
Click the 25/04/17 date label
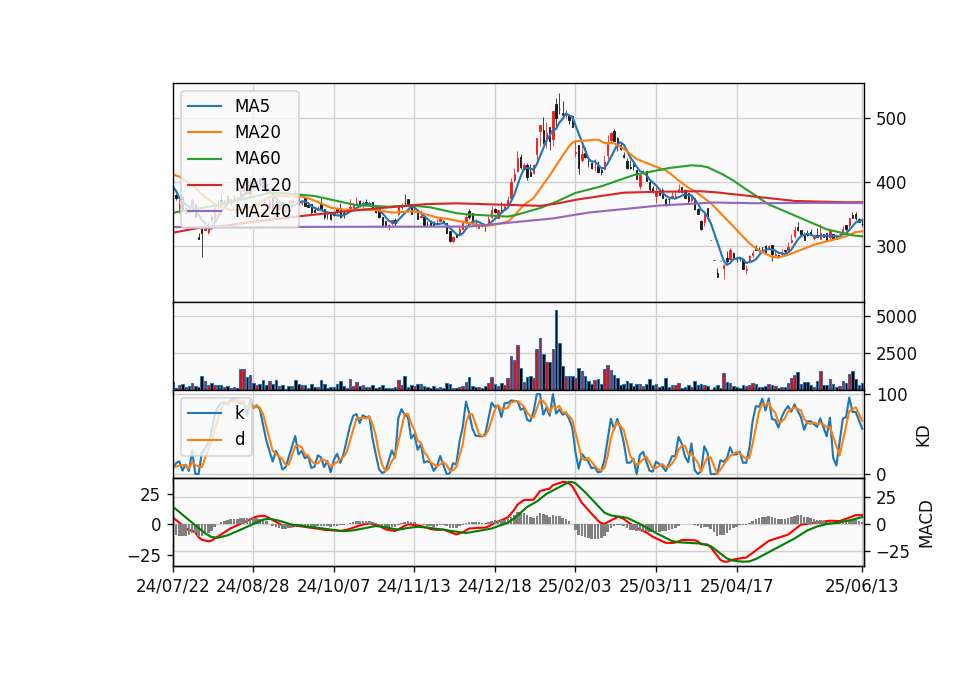tap(737, 586)
